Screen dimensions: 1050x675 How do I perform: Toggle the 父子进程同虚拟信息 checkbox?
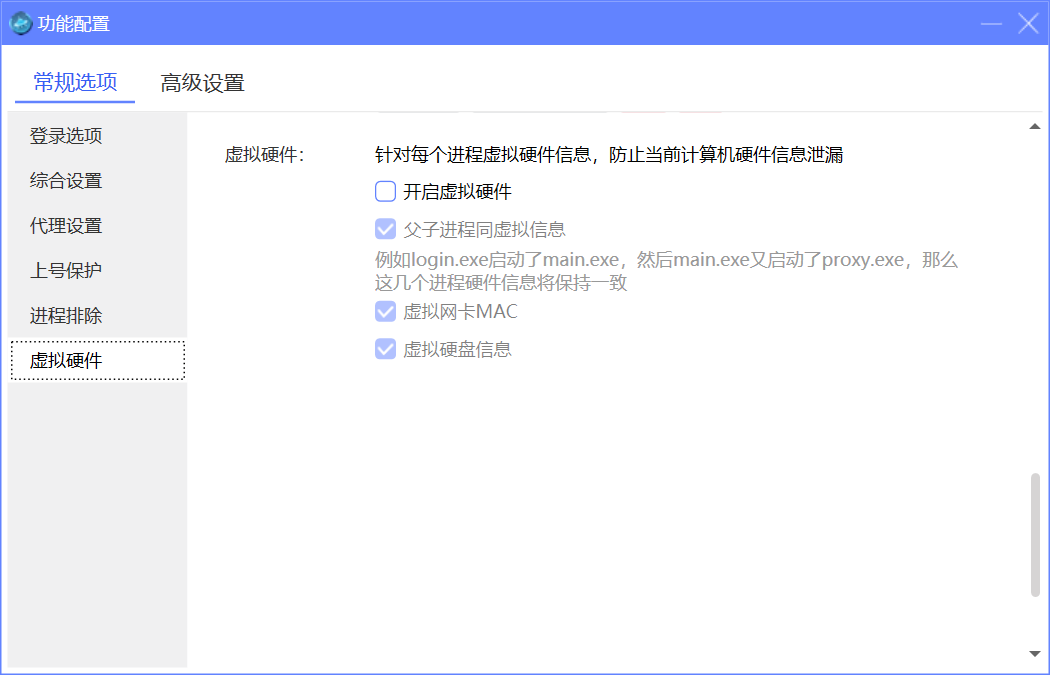[x=386, y=230]
